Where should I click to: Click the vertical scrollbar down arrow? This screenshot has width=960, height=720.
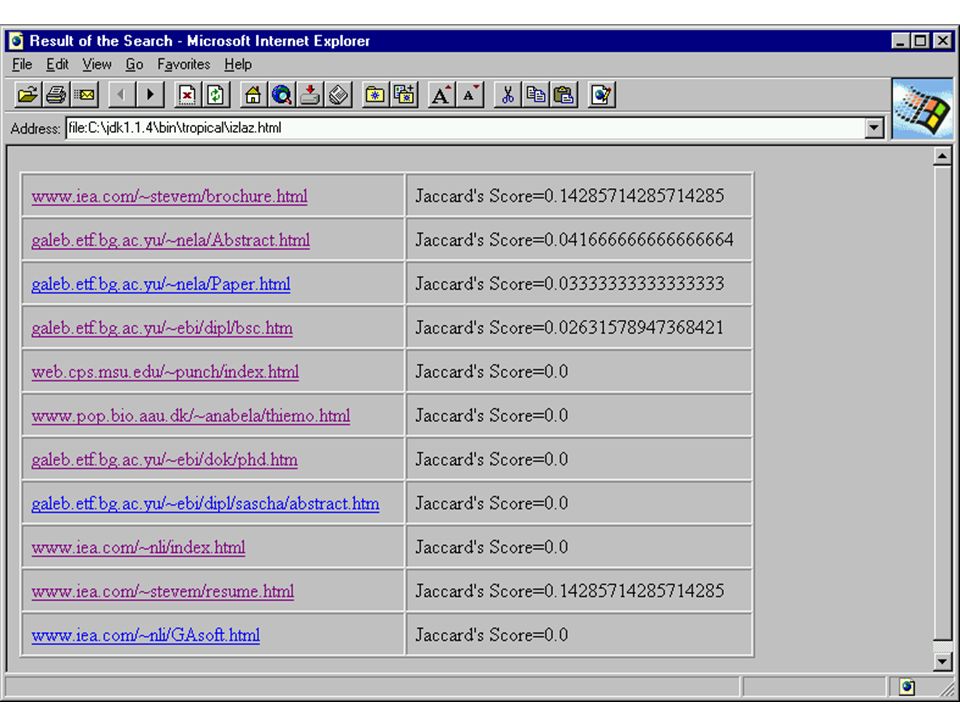click(942, 661)
